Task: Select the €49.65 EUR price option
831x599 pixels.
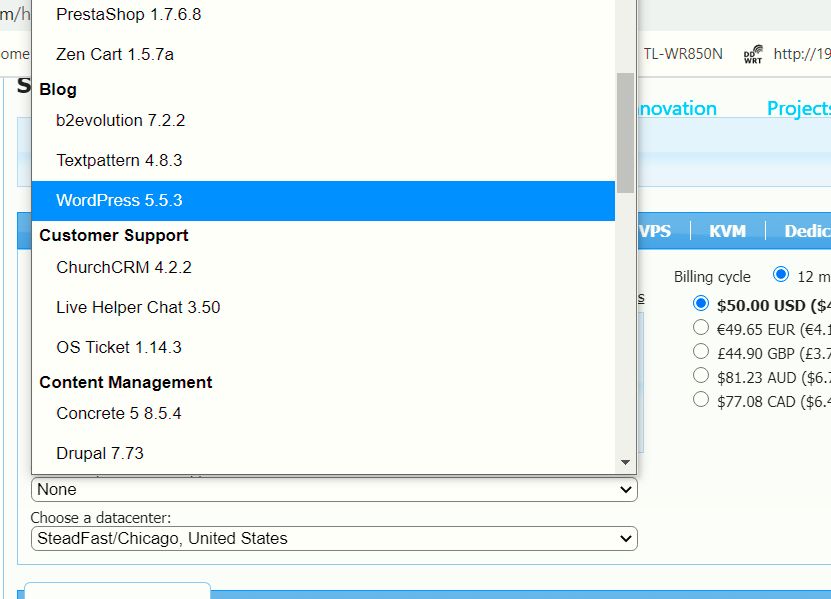Action: pos(701,328)
